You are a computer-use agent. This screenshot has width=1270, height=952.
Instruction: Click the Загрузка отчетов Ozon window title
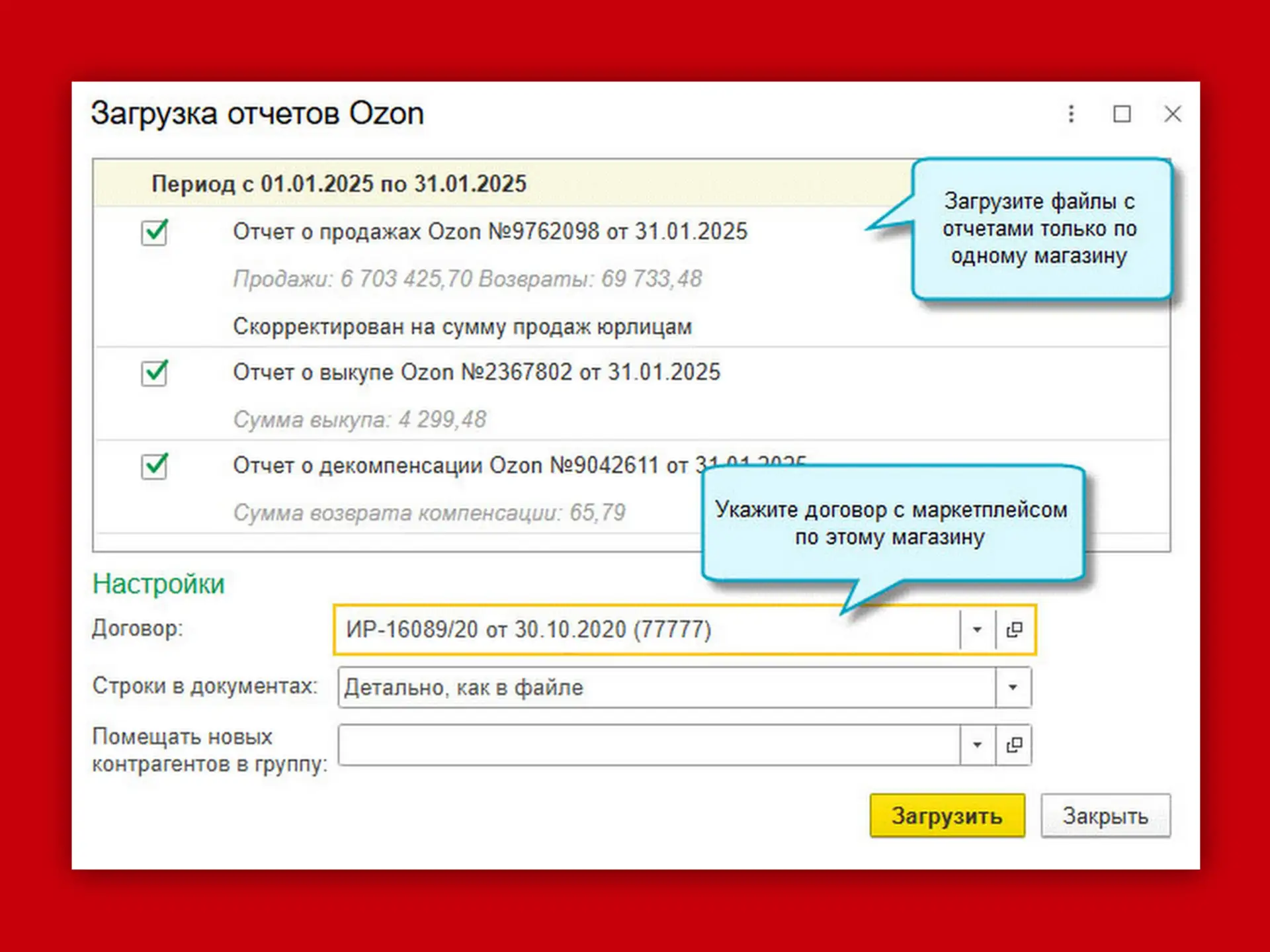[257, 113]
